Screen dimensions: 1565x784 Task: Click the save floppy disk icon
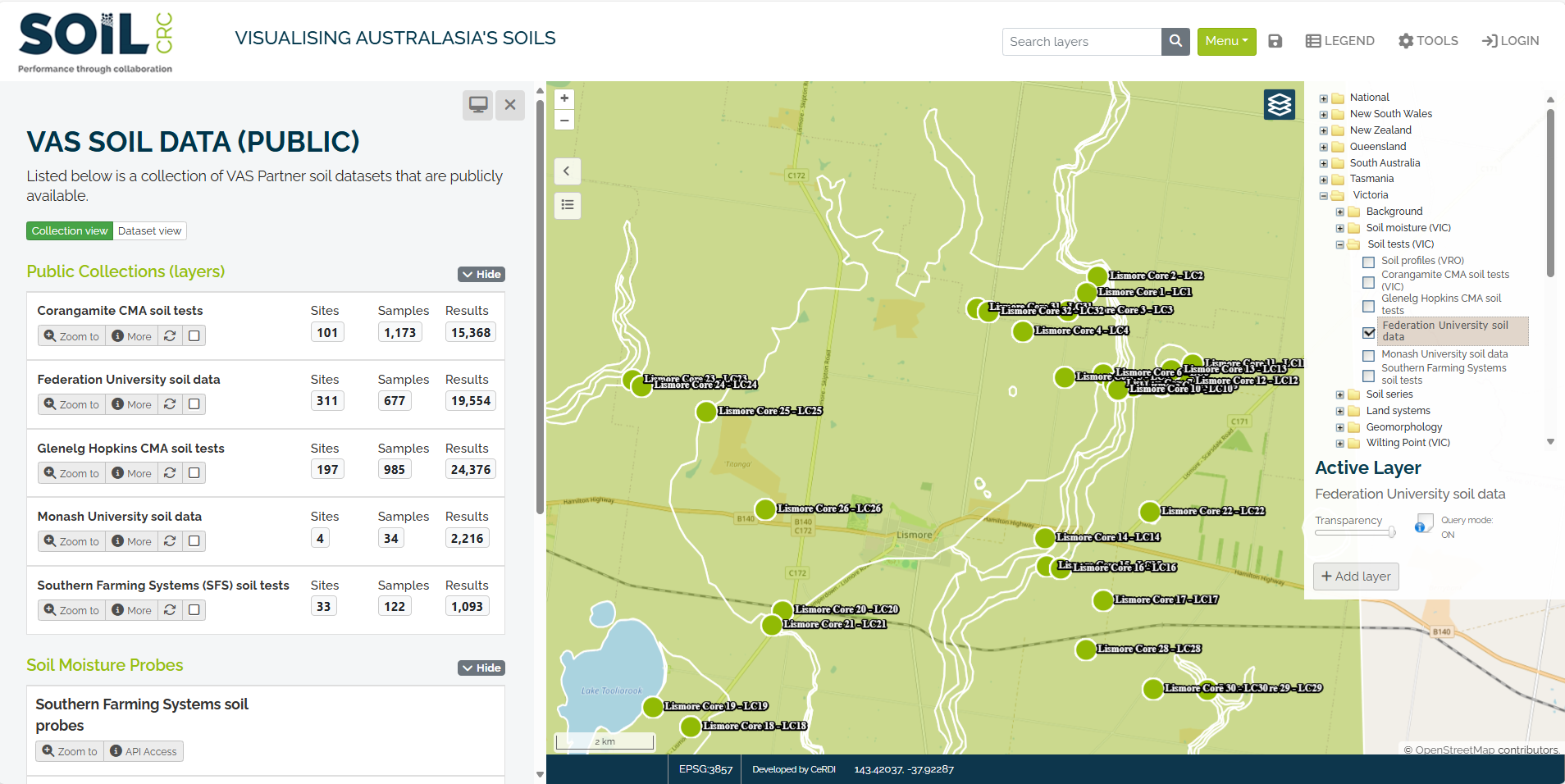[x=1275, y=41]
